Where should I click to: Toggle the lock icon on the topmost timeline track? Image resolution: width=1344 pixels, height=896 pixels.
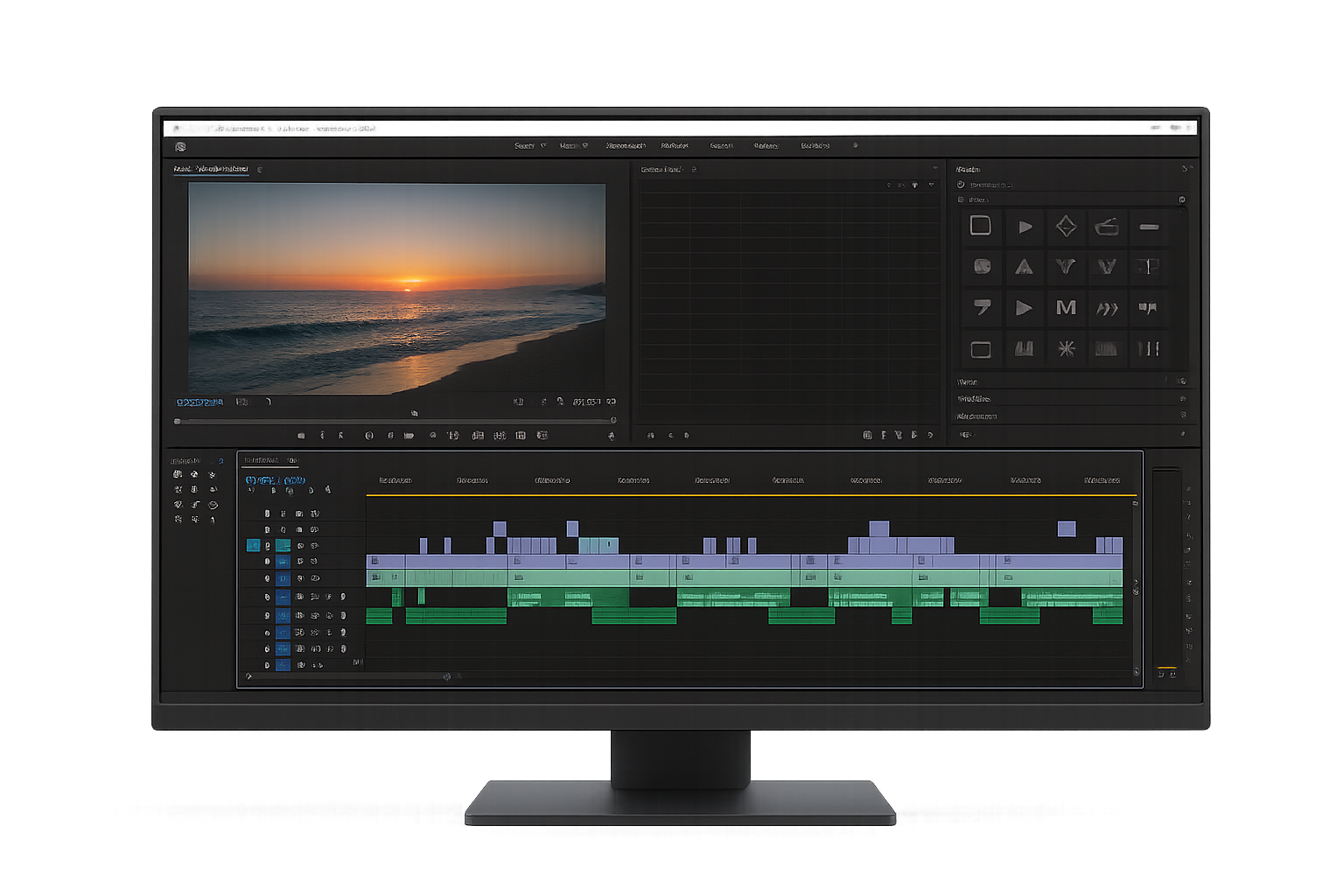(268, 514)
